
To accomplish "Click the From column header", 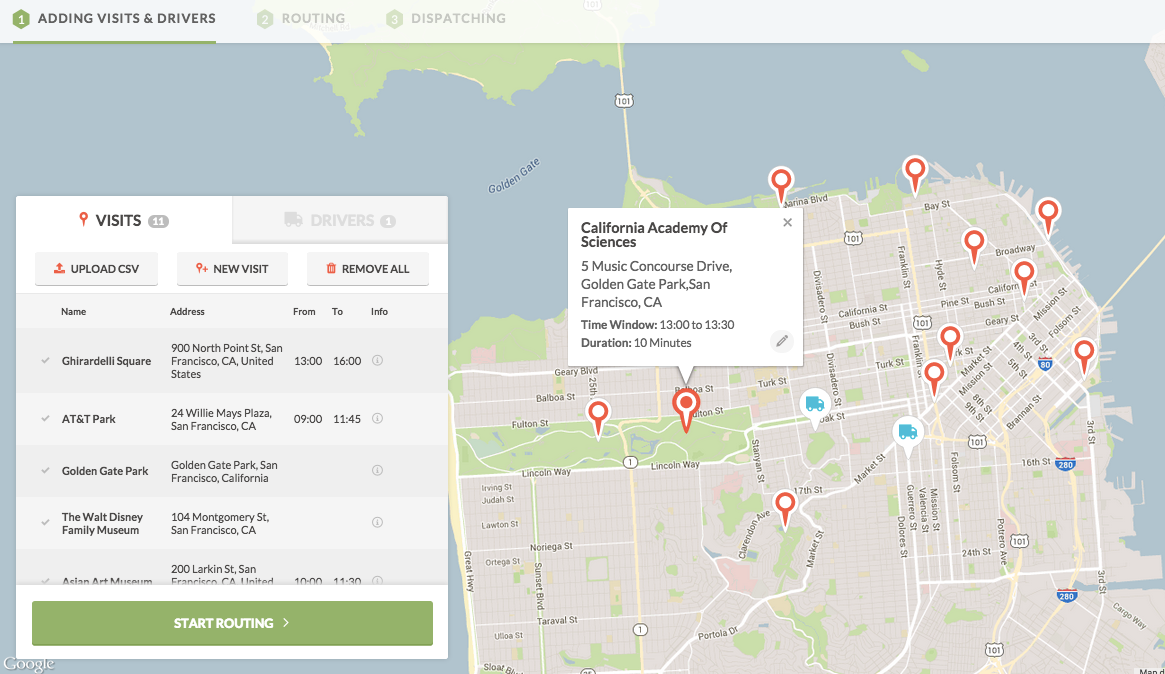I will pos(304,311).
